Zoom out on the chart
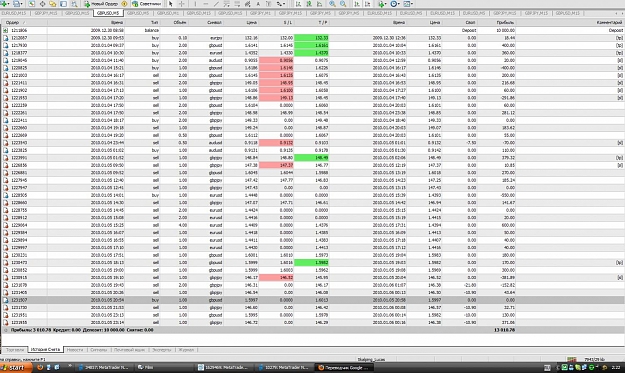 pos(343,4)
